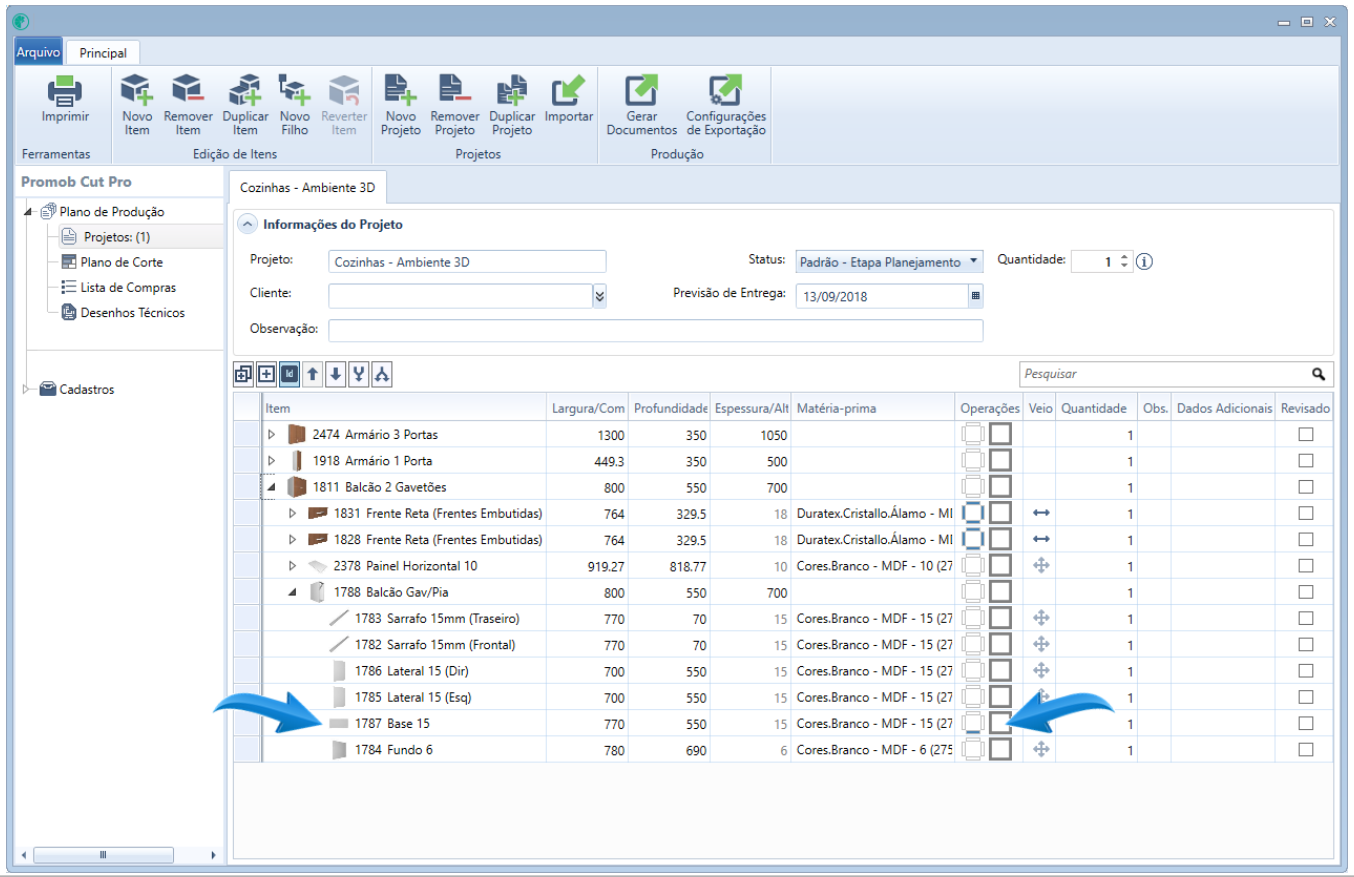1354x877 pixels.
Task: Click the down arrow in the grid toolbar
Action: (x=335, y=374)
